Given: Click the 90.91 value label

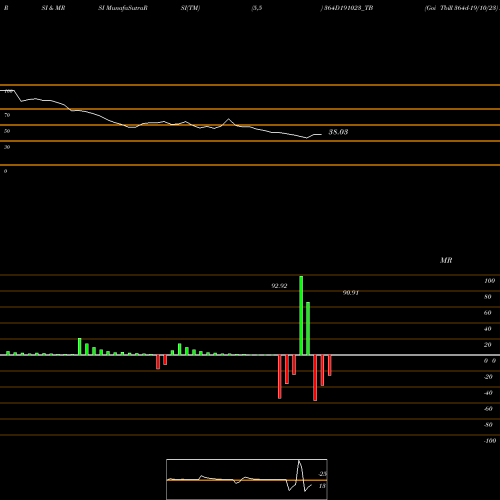Looking at the screenshot, I should 351,293.
